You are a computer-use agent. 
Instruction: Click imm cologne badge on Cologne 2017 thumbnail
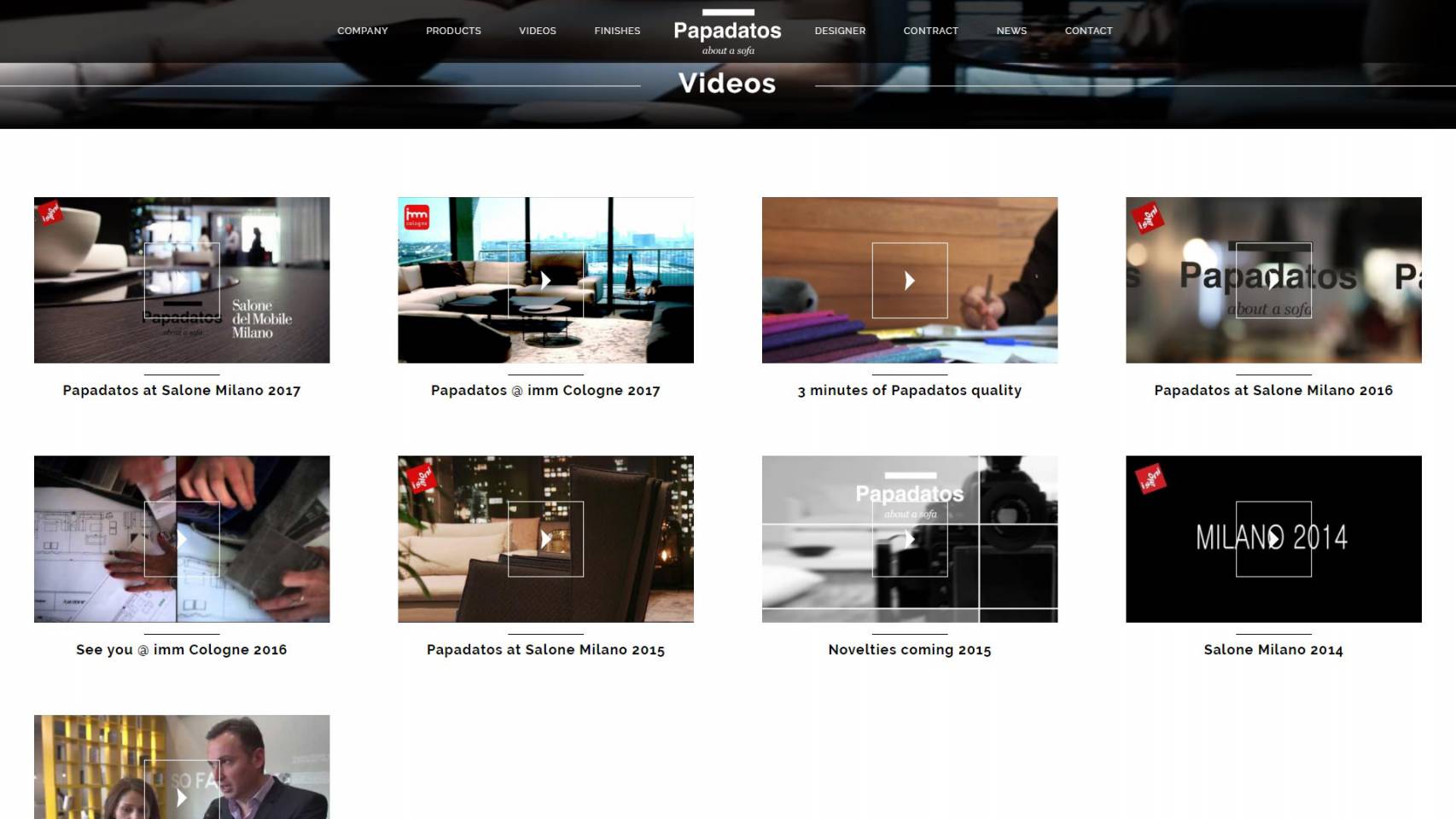[x=416, y=217]
